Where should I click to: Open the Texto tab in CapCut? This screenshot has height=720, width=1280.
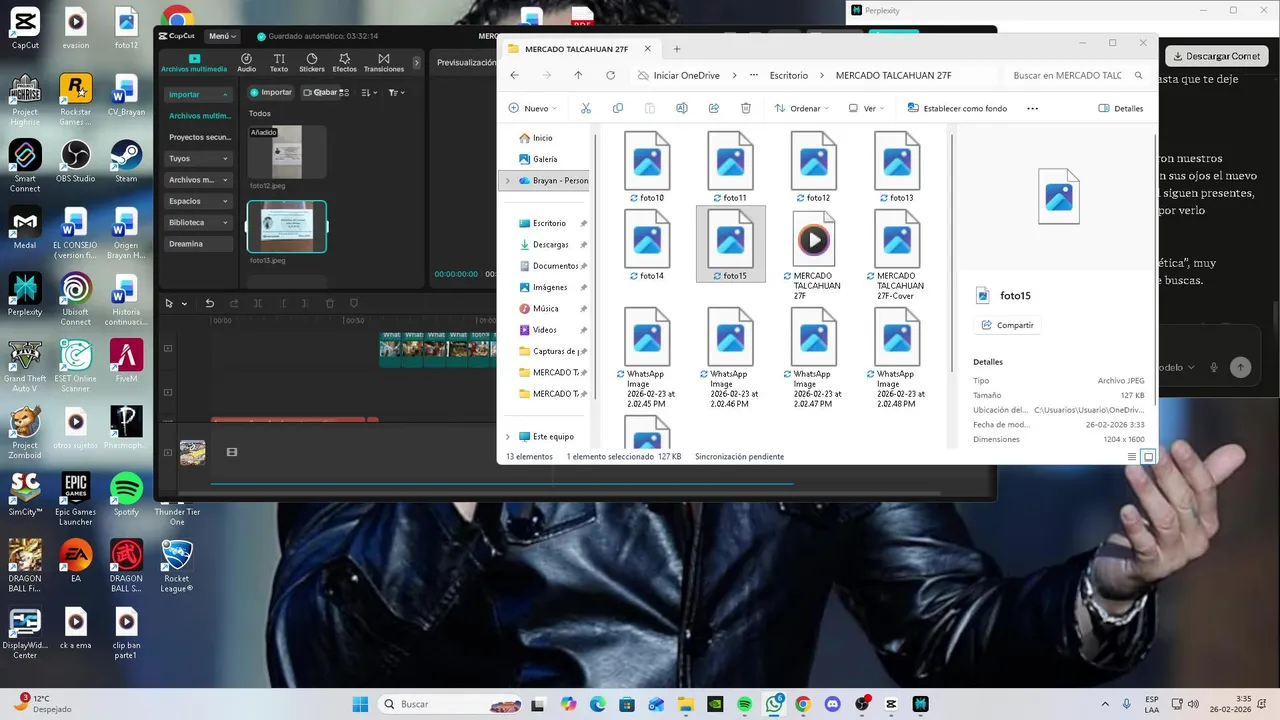[x=279, y=63]
